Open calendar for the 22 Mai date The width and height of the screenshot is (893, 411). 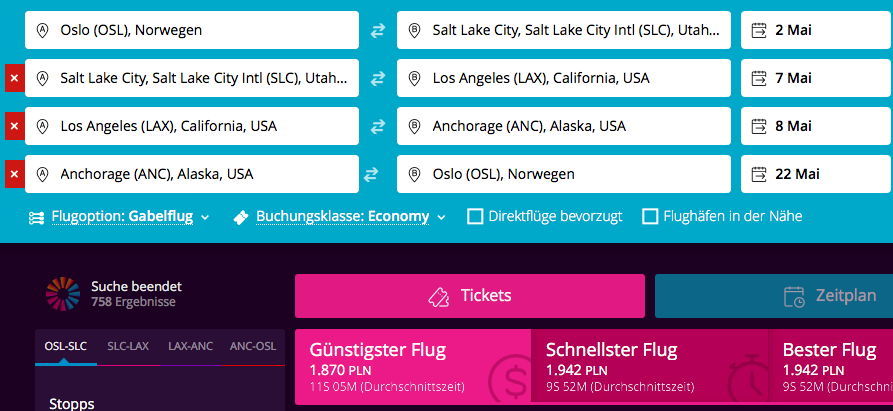[817, 174]
